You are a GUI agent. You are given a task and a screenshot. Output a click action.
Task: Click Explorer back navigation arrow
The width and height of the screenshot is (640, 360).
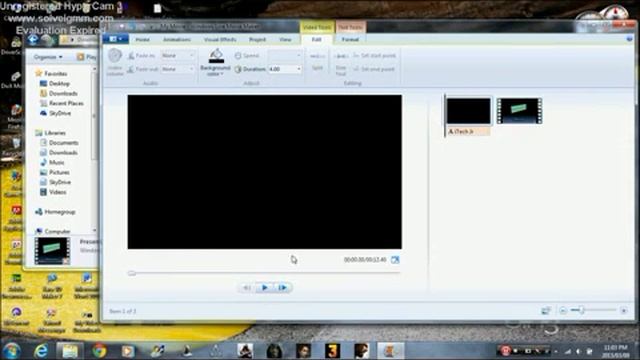(x=33, y=40)
